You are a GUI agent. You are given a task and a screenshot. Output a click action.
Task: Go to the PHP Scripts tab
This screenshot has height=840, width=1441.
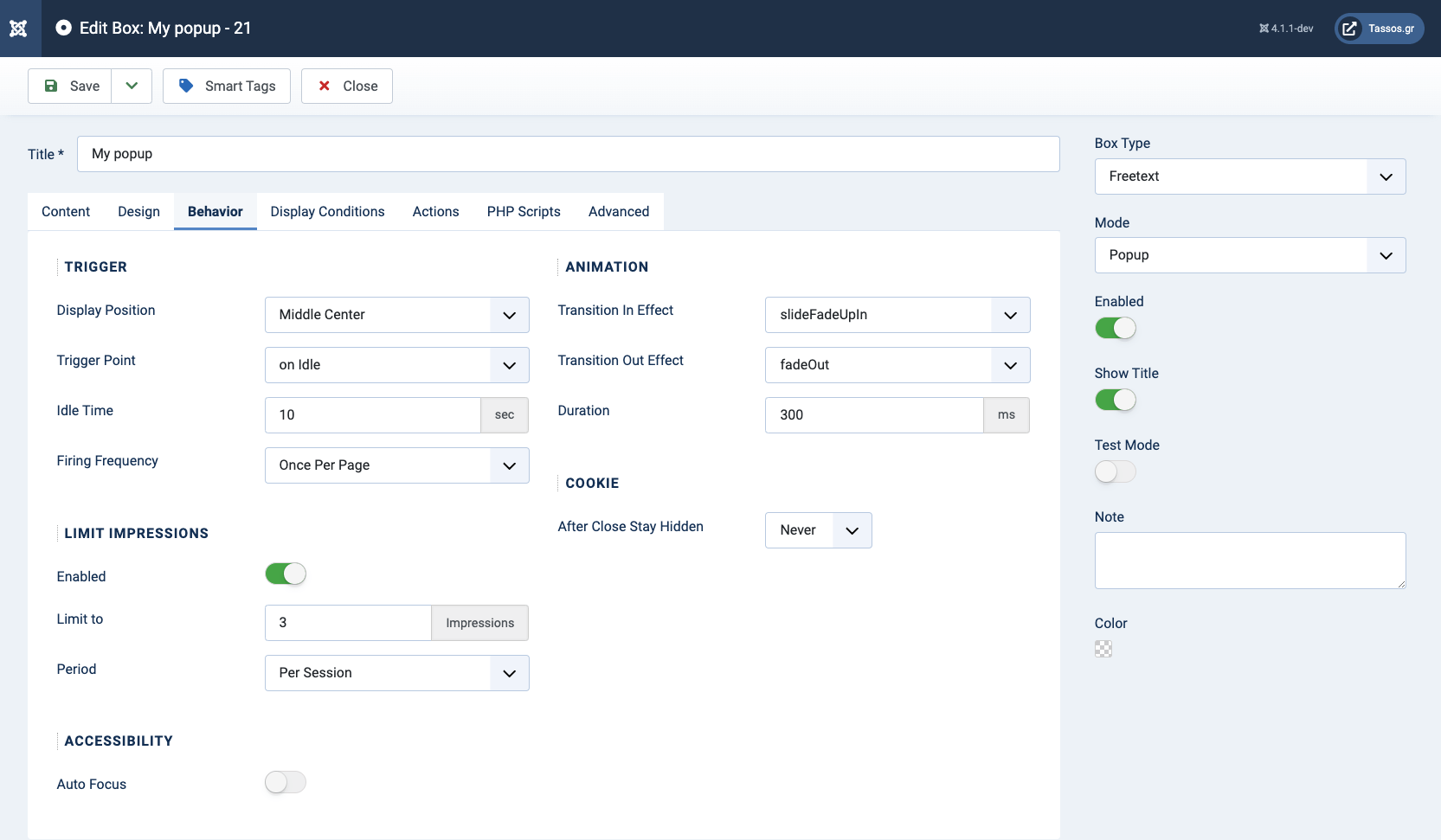point(524,211)
